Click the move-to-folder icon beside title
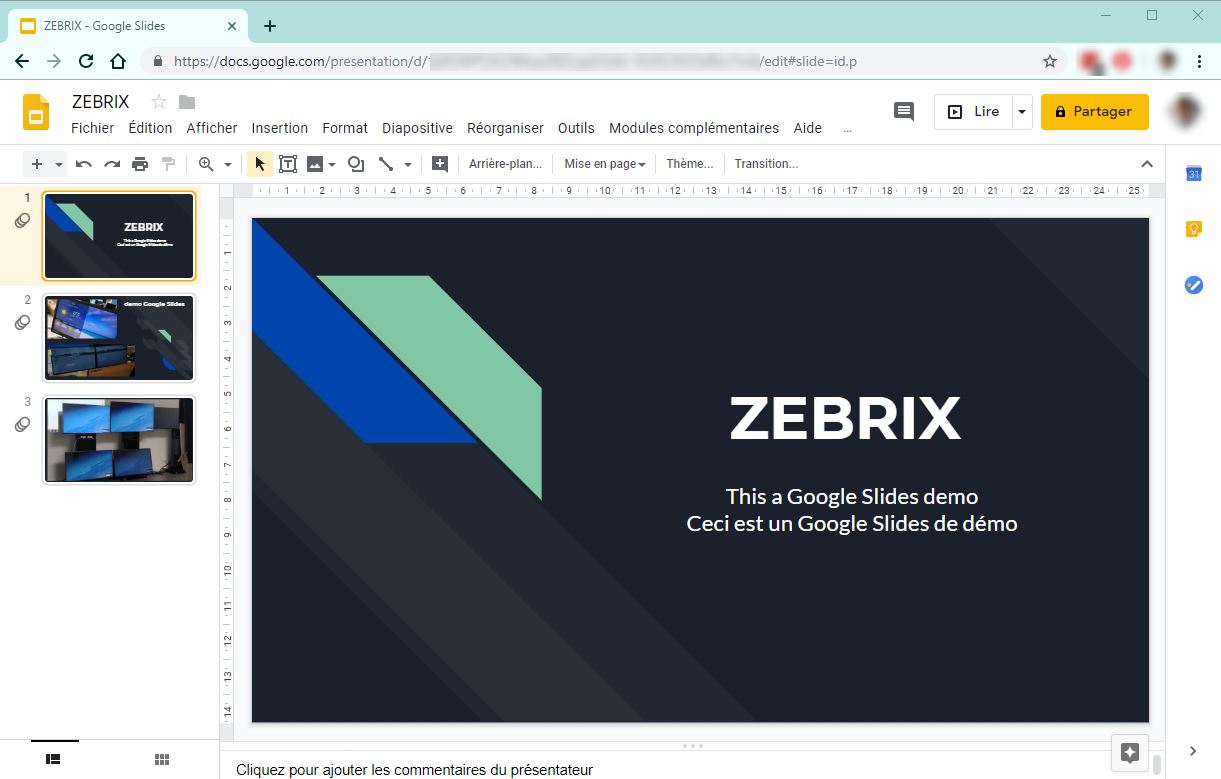The width and height of the screenshot is (1221, 779). coord(187,102)
